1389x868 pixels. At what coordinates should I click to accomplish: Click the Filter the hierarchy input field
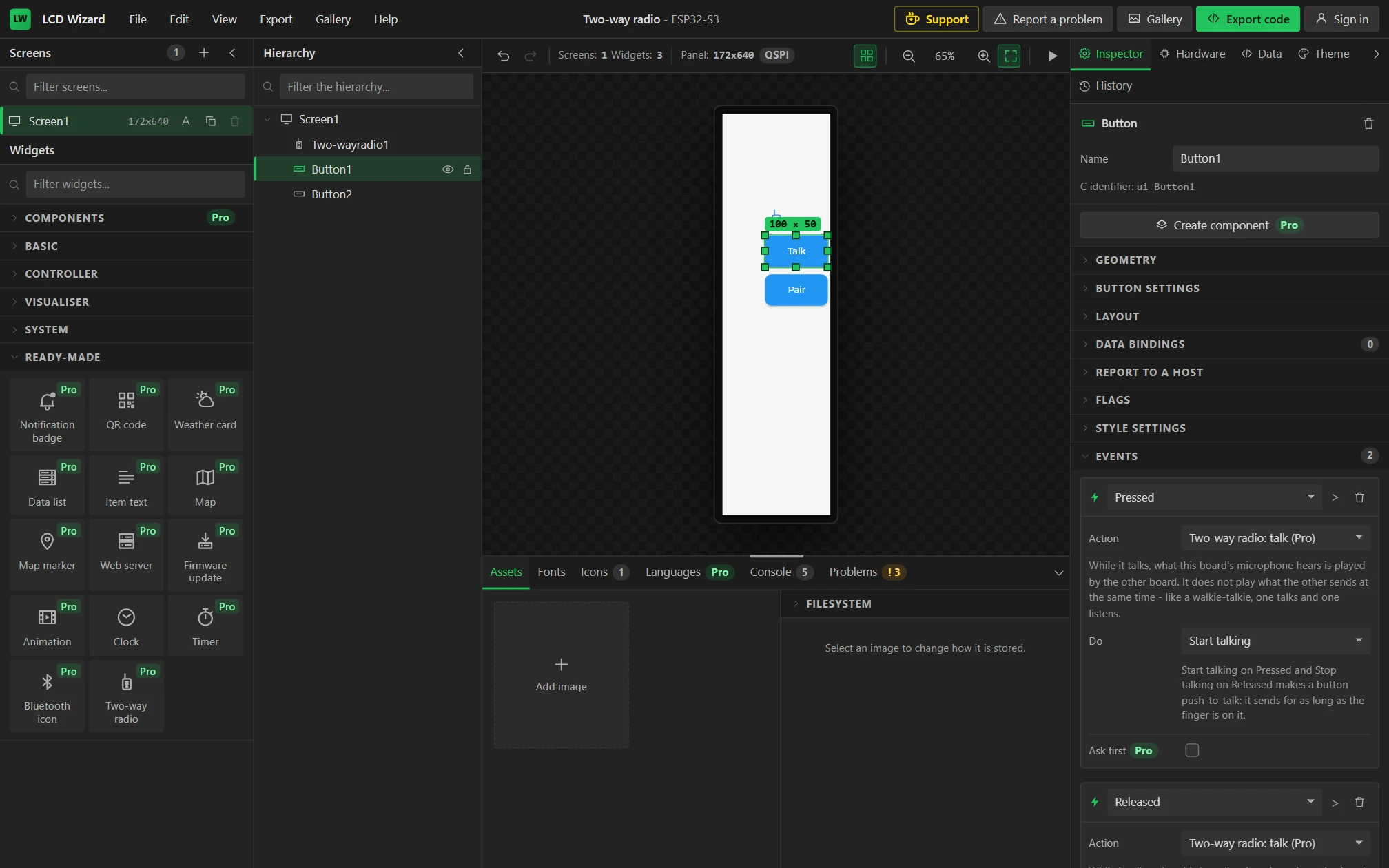click(x=376, y=87)
